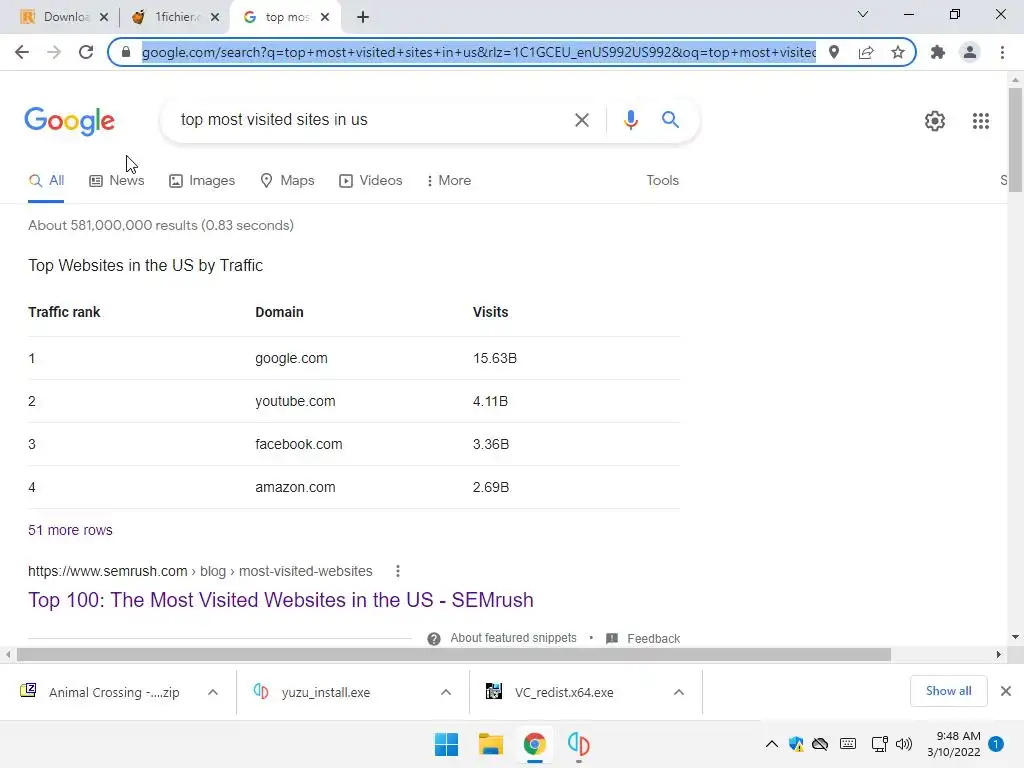Open the Windows Security tray icon
The width and height of the screenshot is (1024, 768).
[795, 744]
